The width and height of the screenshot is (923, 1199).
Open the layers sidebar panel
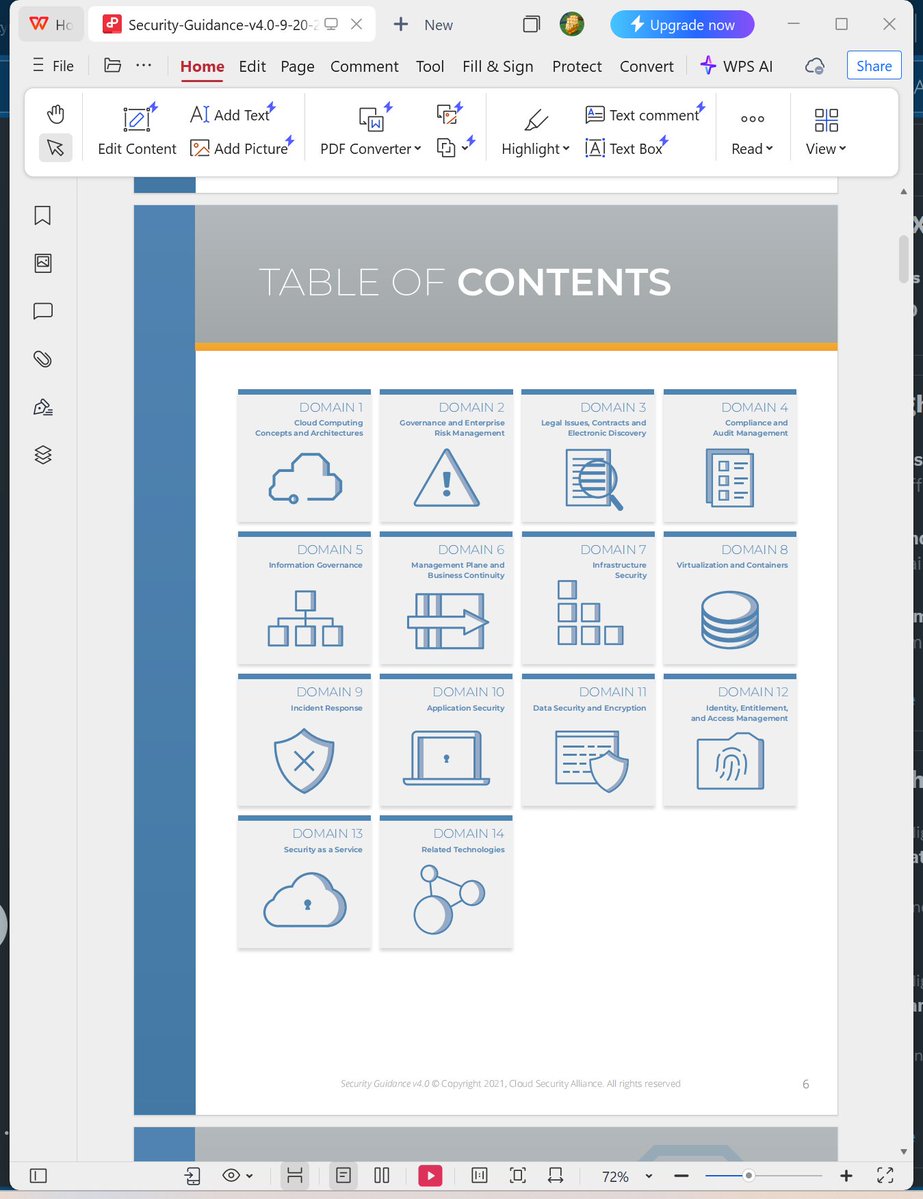43,455
